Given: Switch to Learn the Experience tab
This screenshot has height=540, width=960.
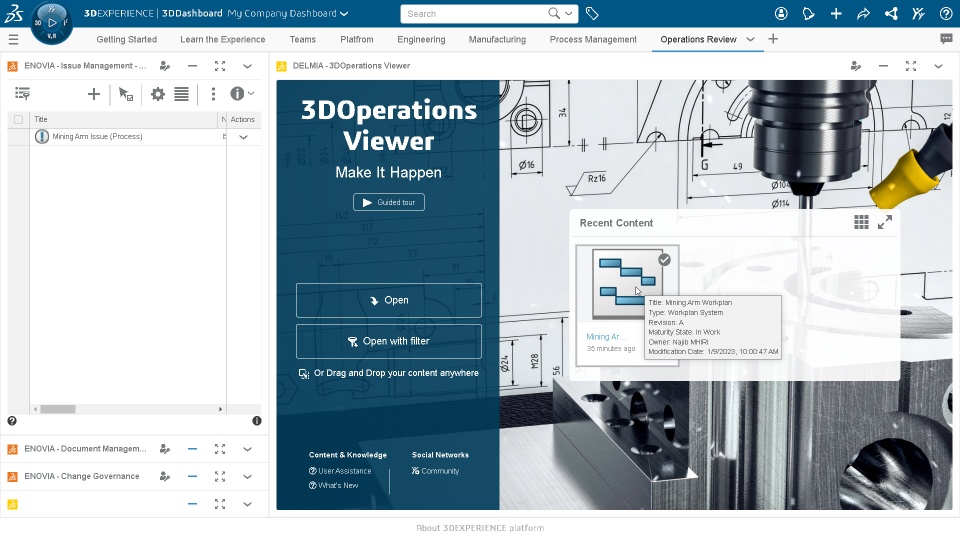Looking at the screenshot, I should (x=223, y=39).
